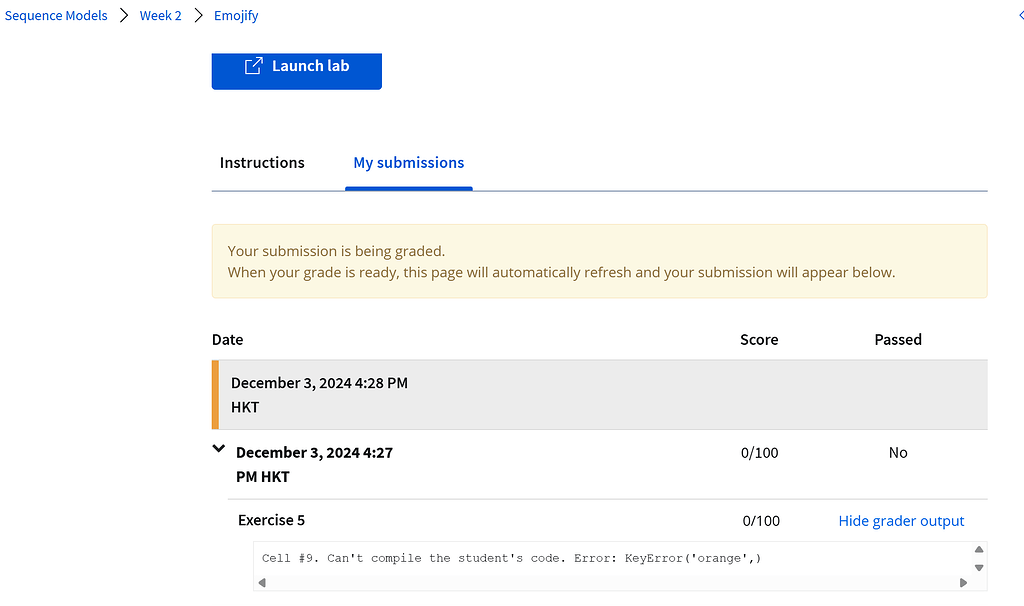Click the grader output left scroll arrow
The image size is (1024, 606).
point(262,582)
